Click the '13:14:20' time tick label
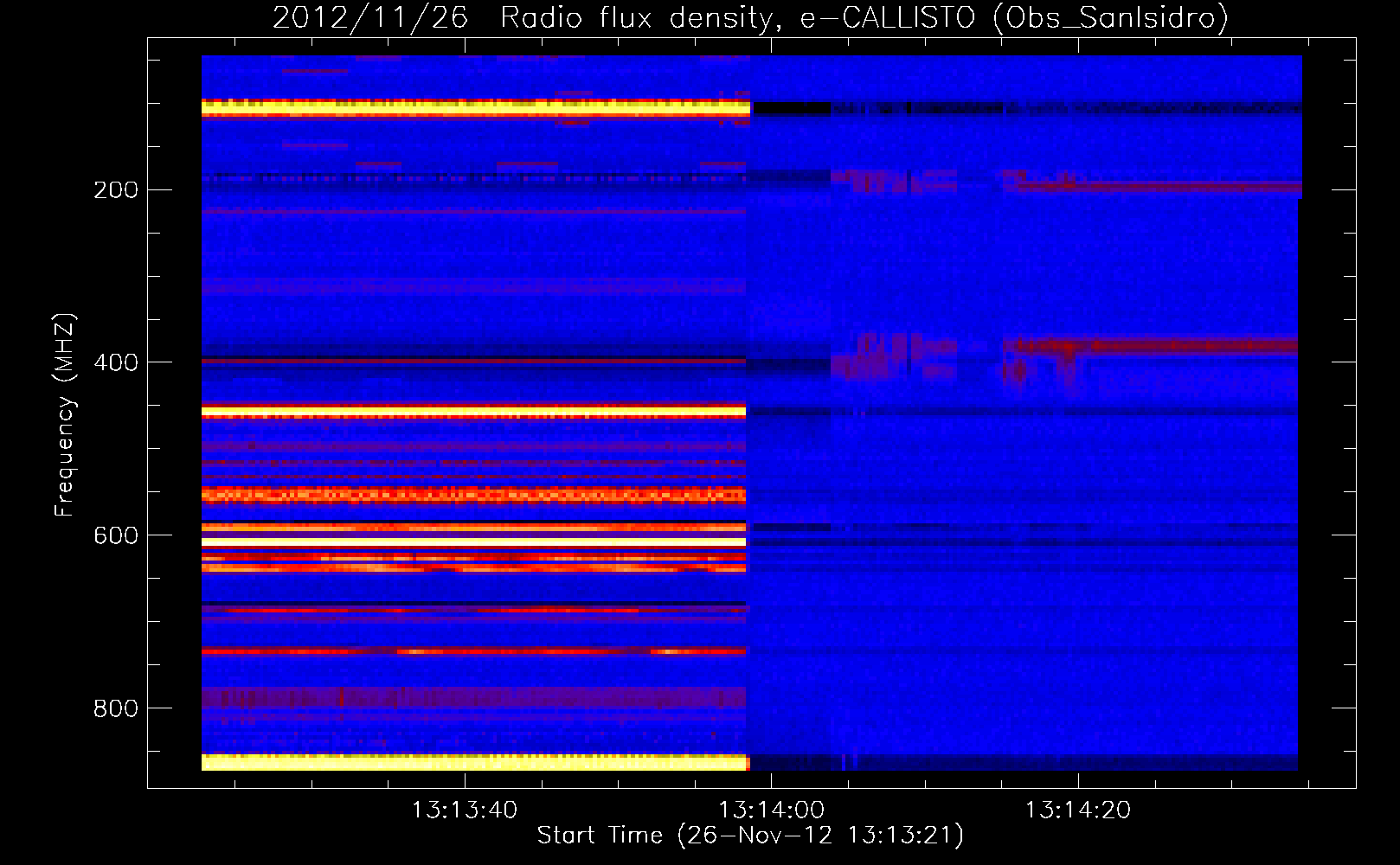 (x=1078, y=811)
